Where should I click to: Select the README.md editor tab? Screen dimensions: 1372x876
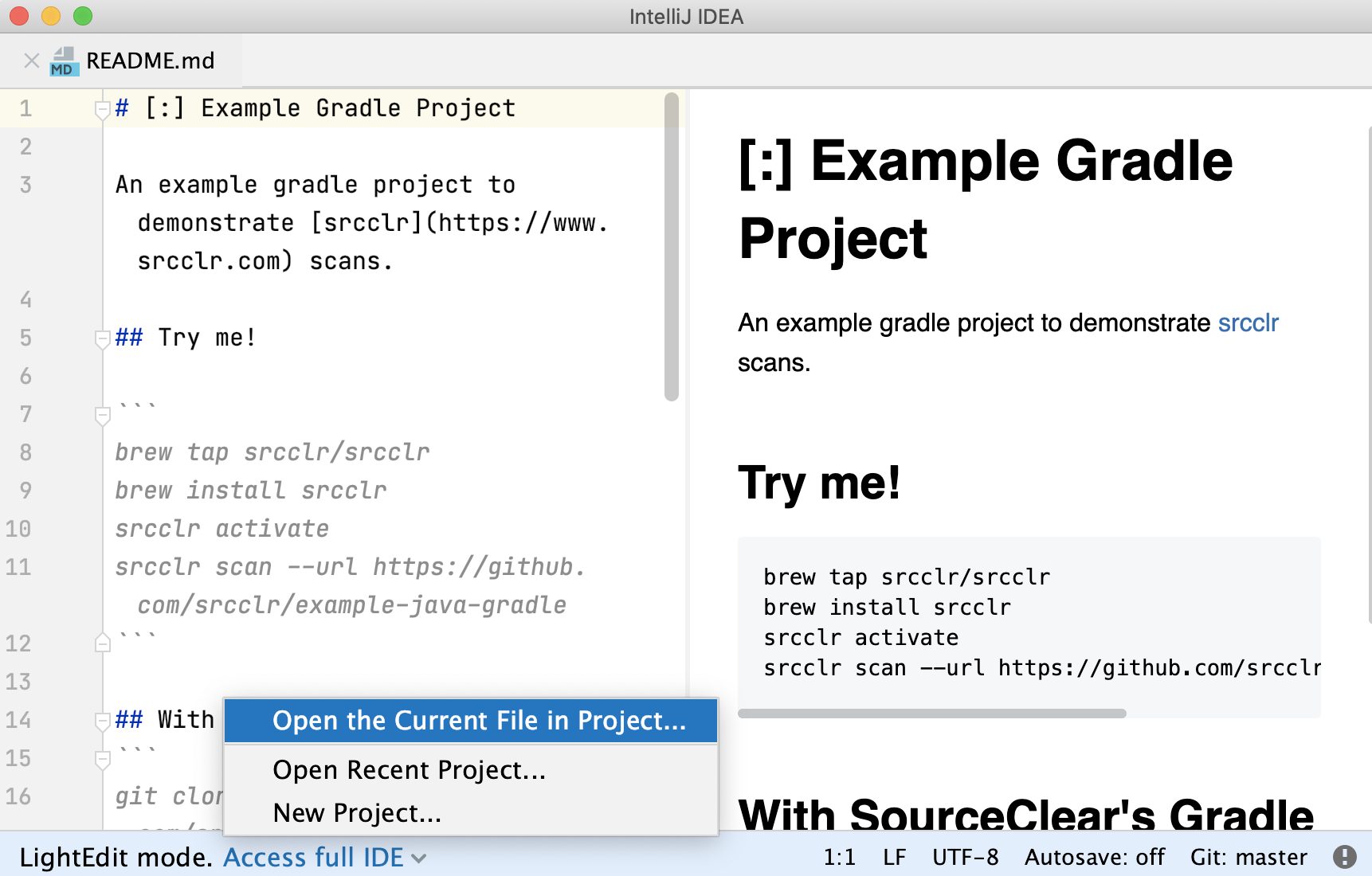coord(150,60)
